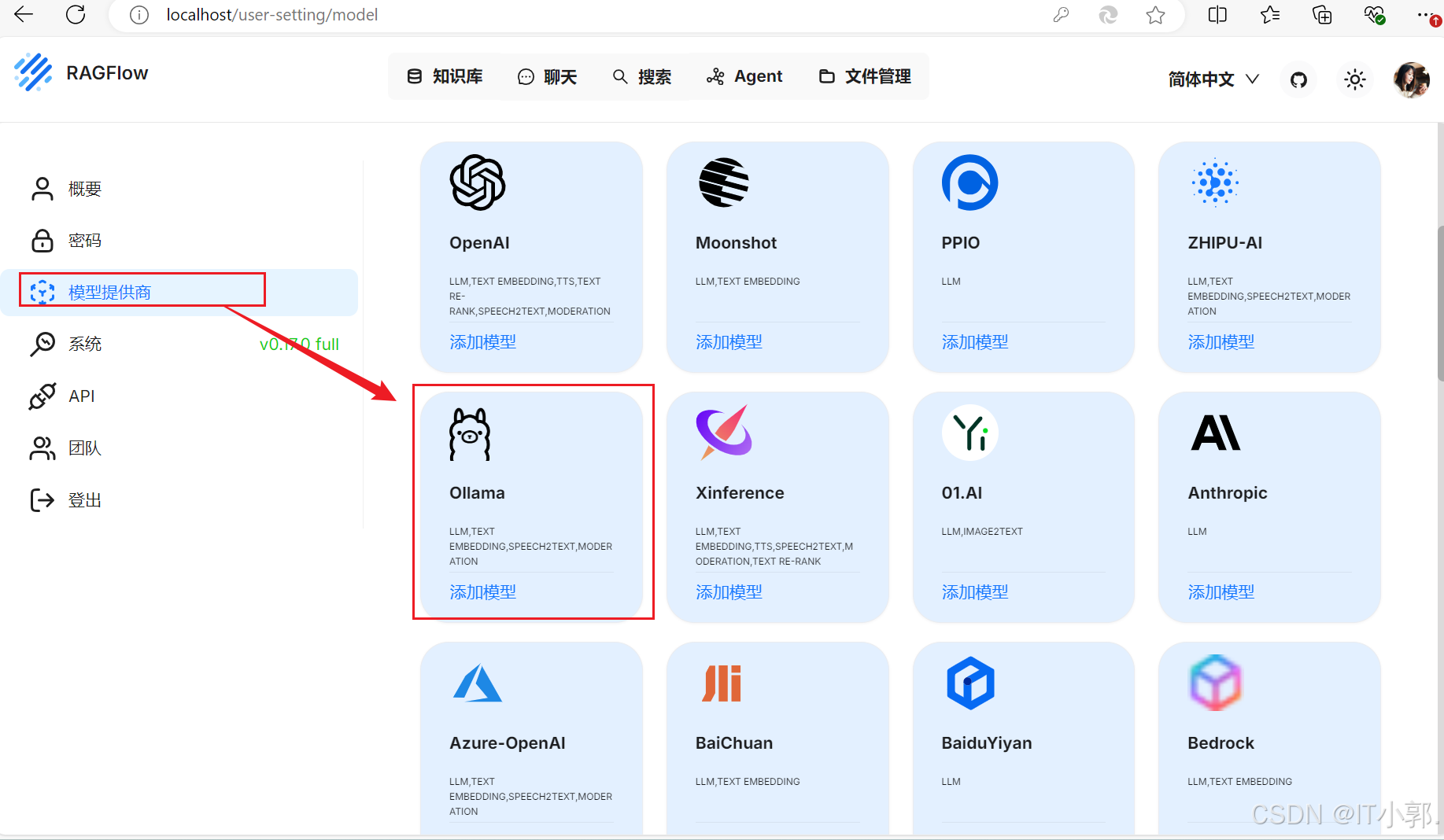
Task: Click 添加模型 under OpenAI
Action: point(482,342)
